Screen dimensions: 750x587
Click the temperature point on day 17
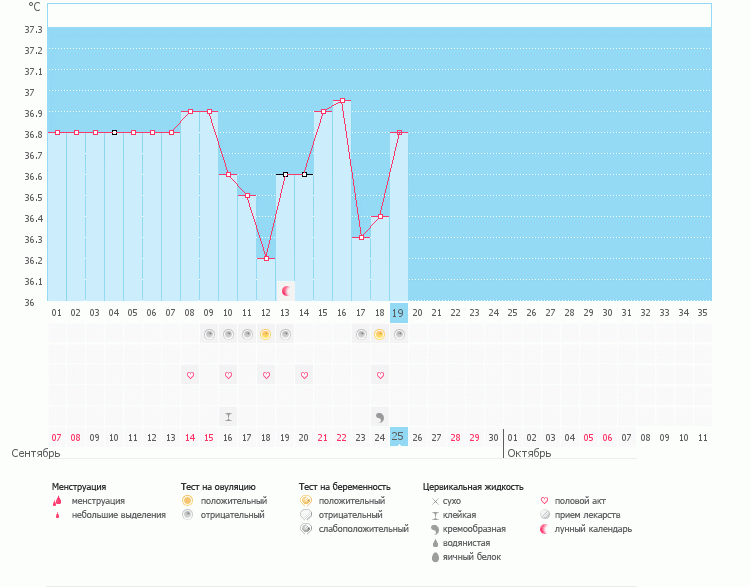click(361, 237)
